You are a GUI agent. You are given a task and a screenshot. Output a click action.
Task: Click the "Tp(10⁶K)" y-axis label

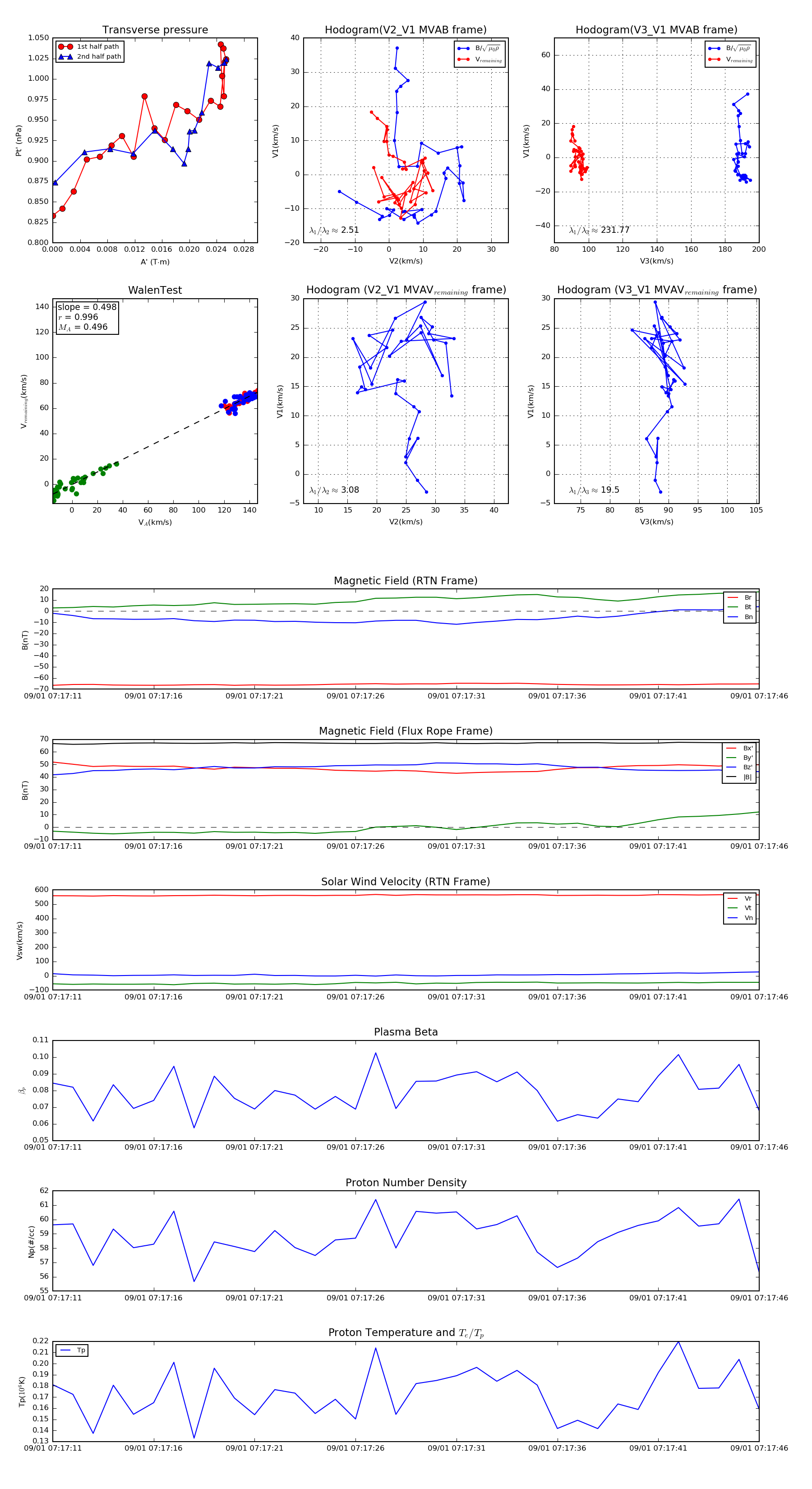pyautogui.click(x=22, y=1392)
